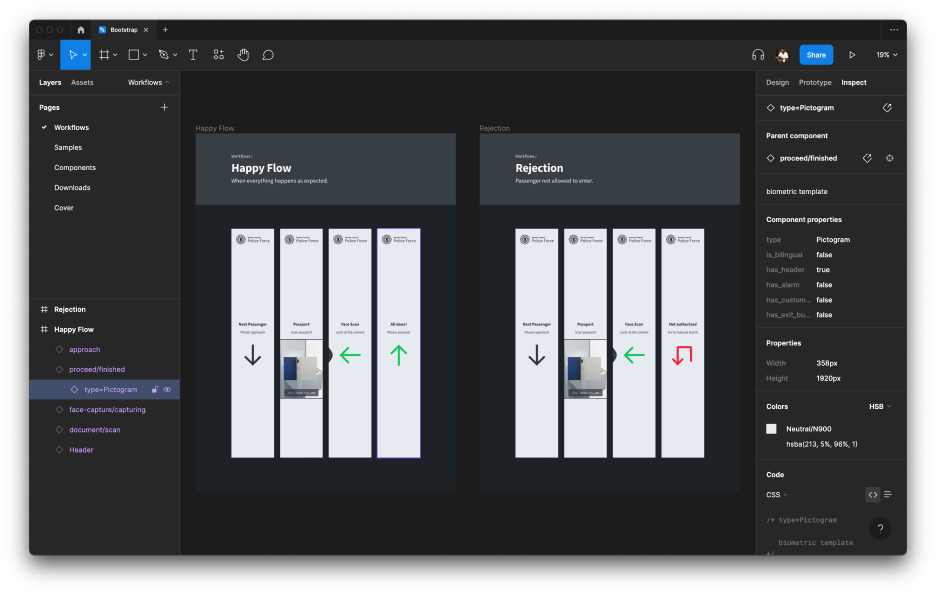Switch code view to list mode
The image size is (936, 594).
point(888,494)
